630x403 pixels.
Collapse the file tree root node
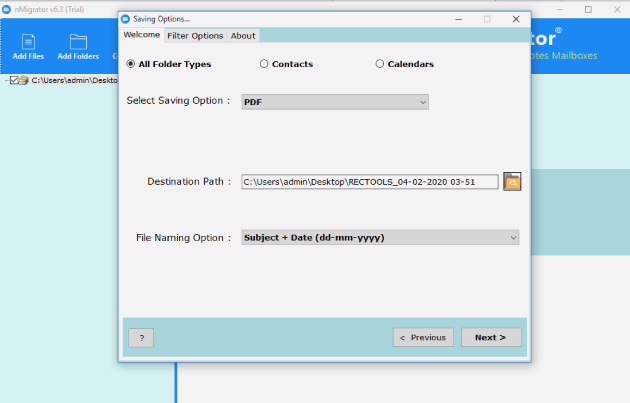coord(5,80)
